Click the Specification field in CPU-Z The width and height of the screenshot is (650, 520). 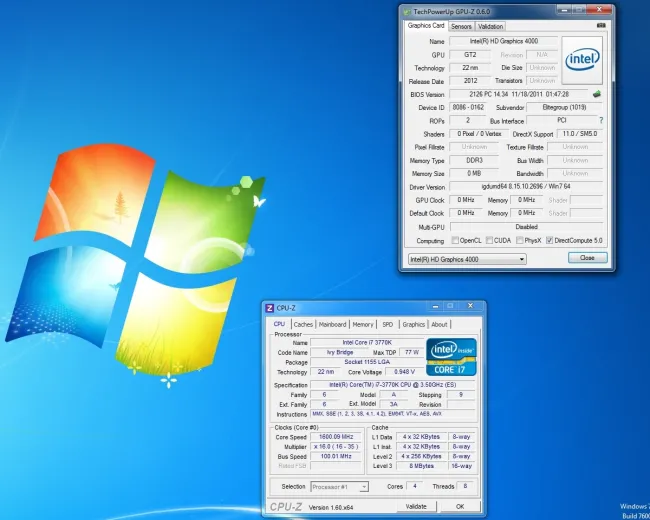tap(392, 385)
